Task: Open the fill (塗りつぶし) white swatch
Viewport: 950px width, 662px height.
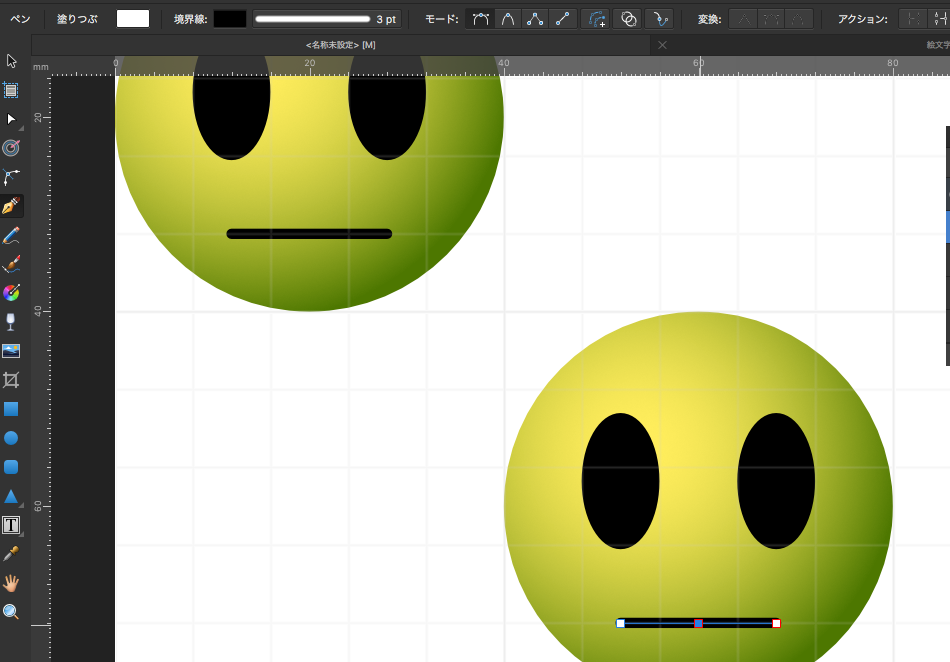Action: 133,19
